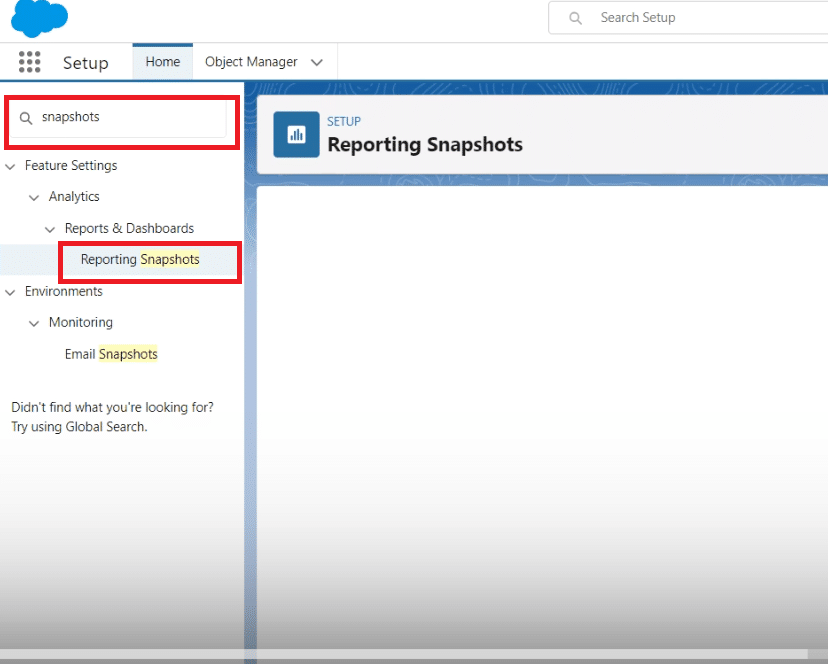Image resolution: width=830 pixels, height=664 pixels.
Task: Click the Quick Find box containing snapshots
Action: point(119,118)
